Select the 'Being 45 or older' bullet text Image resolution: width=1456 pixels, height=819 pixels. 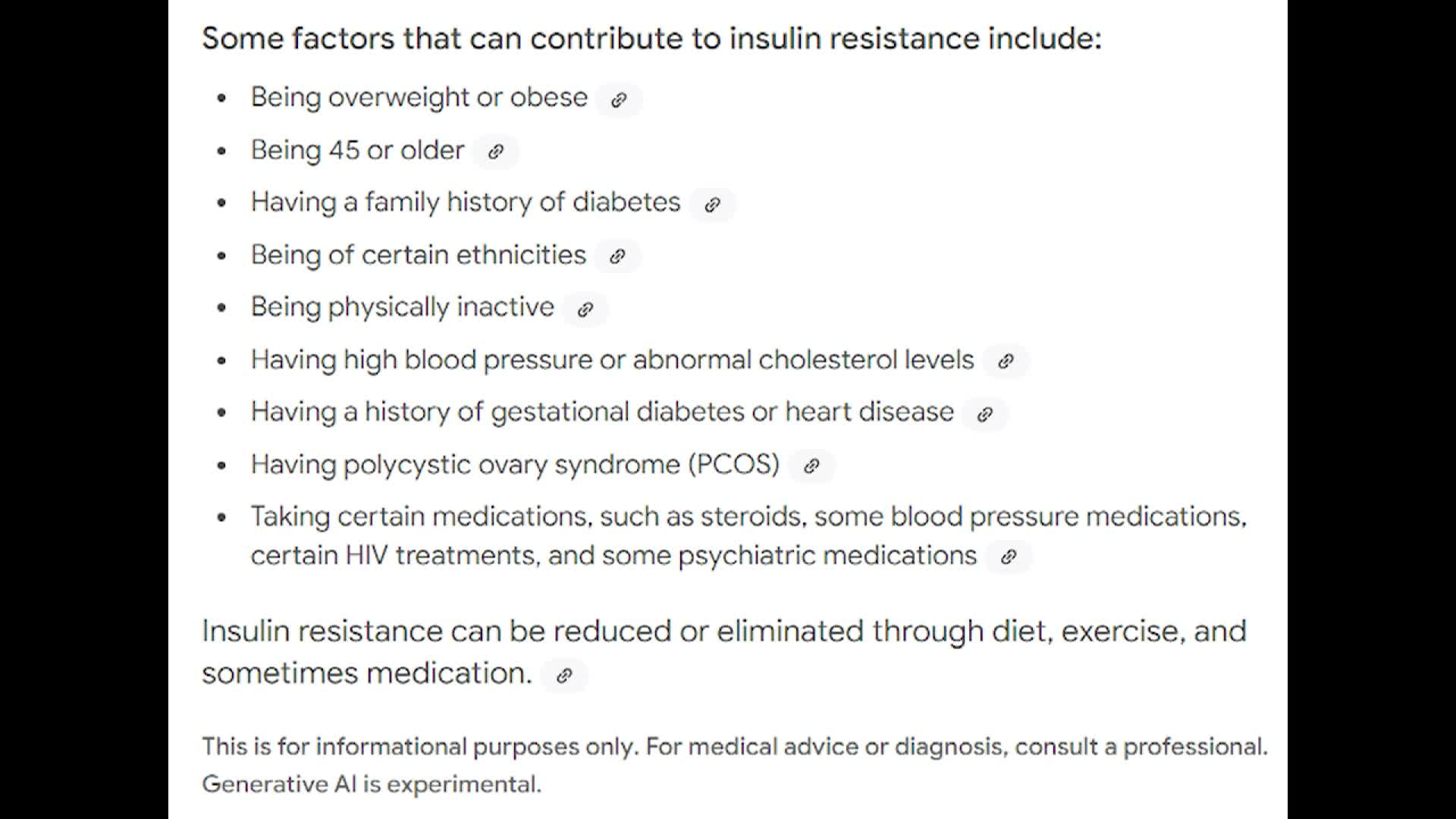point(357,150)
